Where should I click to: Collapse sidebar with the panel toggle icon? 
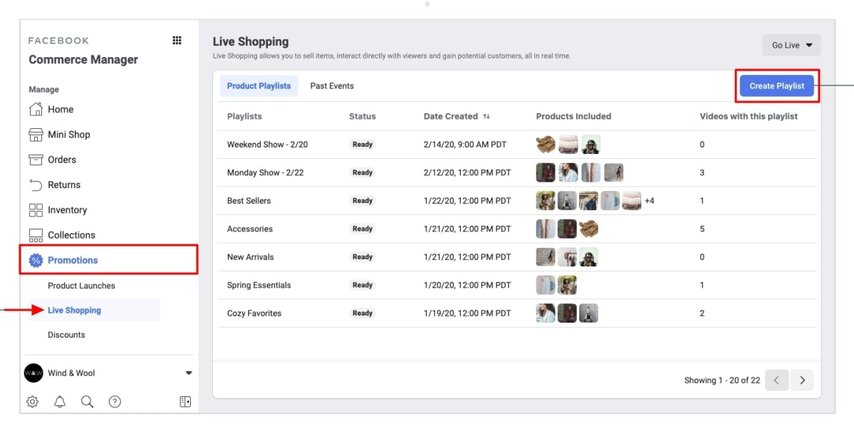(x=185, y=402)
